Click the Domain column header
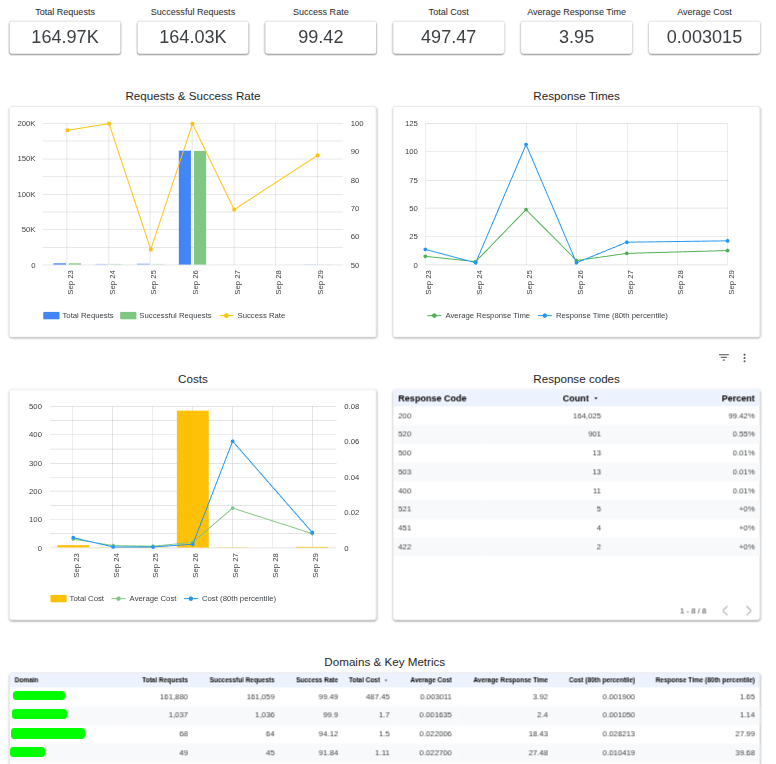The height and width of the screenshot is (764, 776). 26,679
